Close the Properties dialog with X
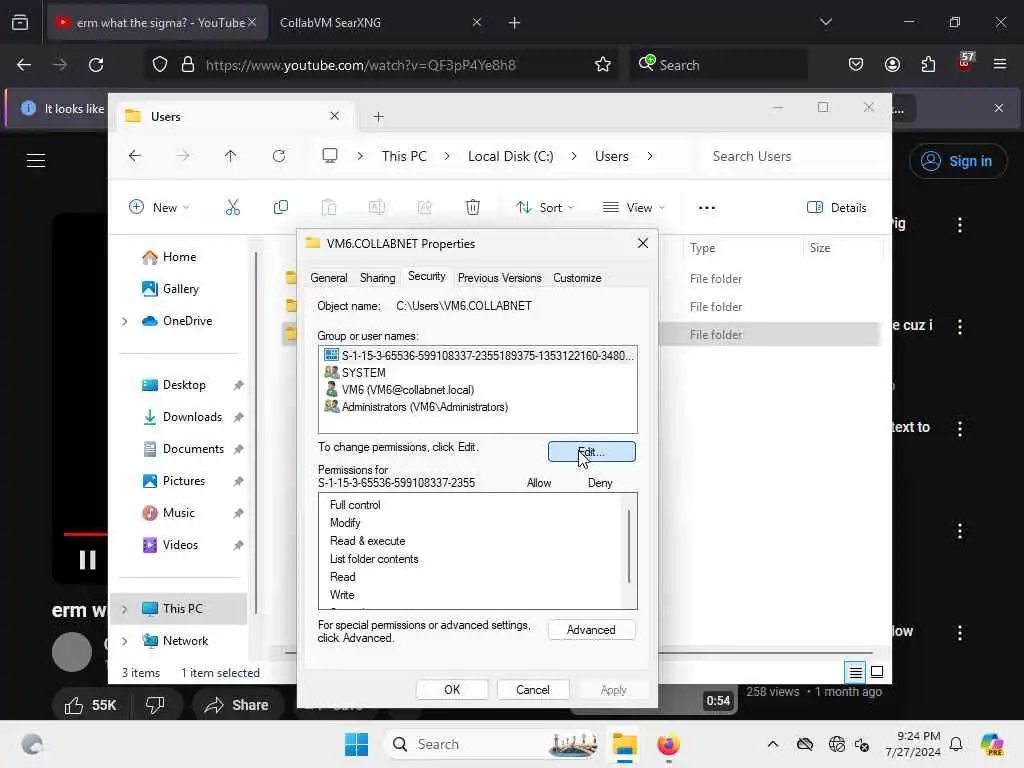 [x=643, y=243]
